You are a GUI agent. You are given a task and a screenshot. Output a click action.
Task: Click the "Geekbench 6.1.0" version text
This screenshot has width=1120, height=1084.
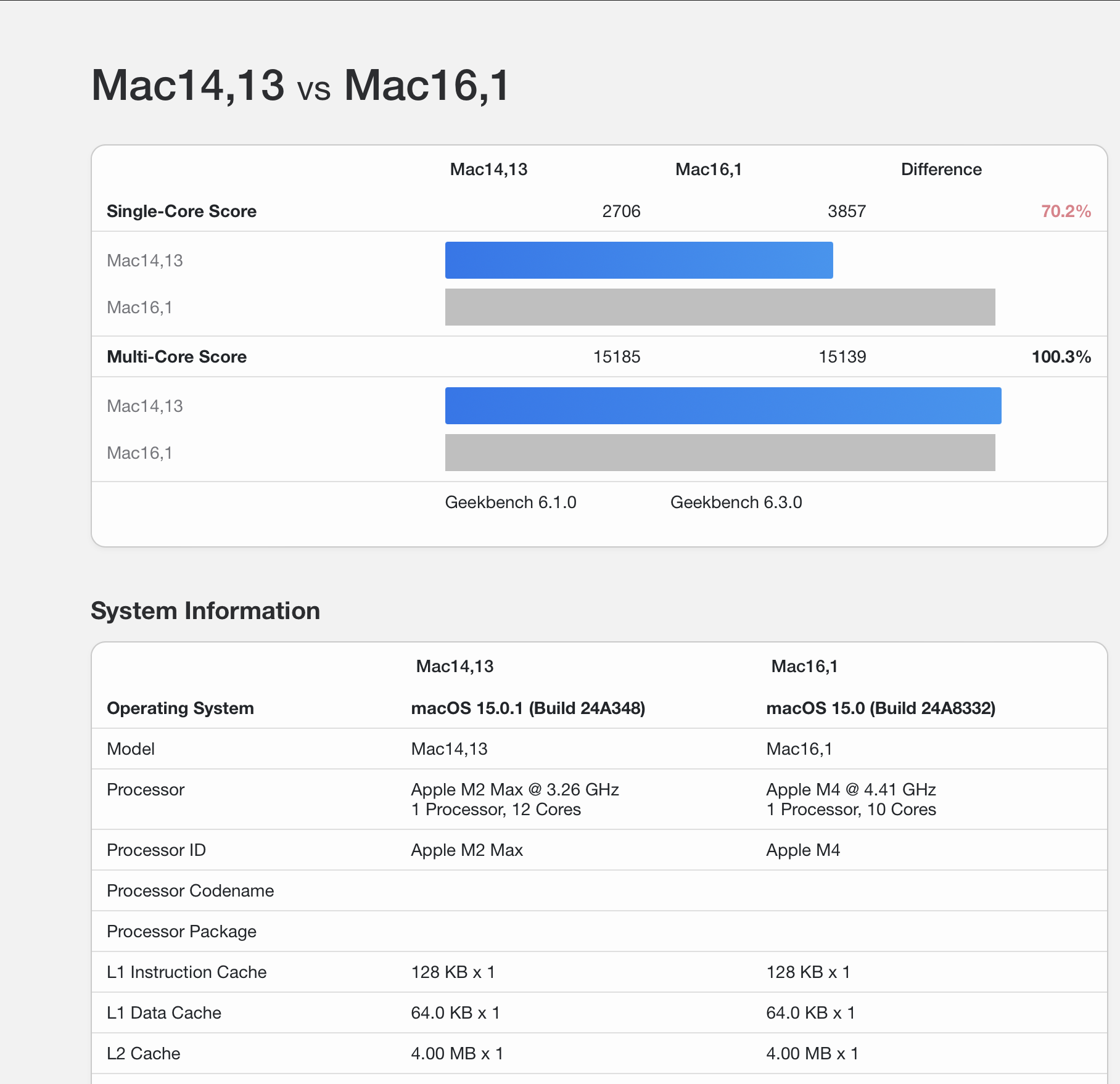(x=511, y=503)
